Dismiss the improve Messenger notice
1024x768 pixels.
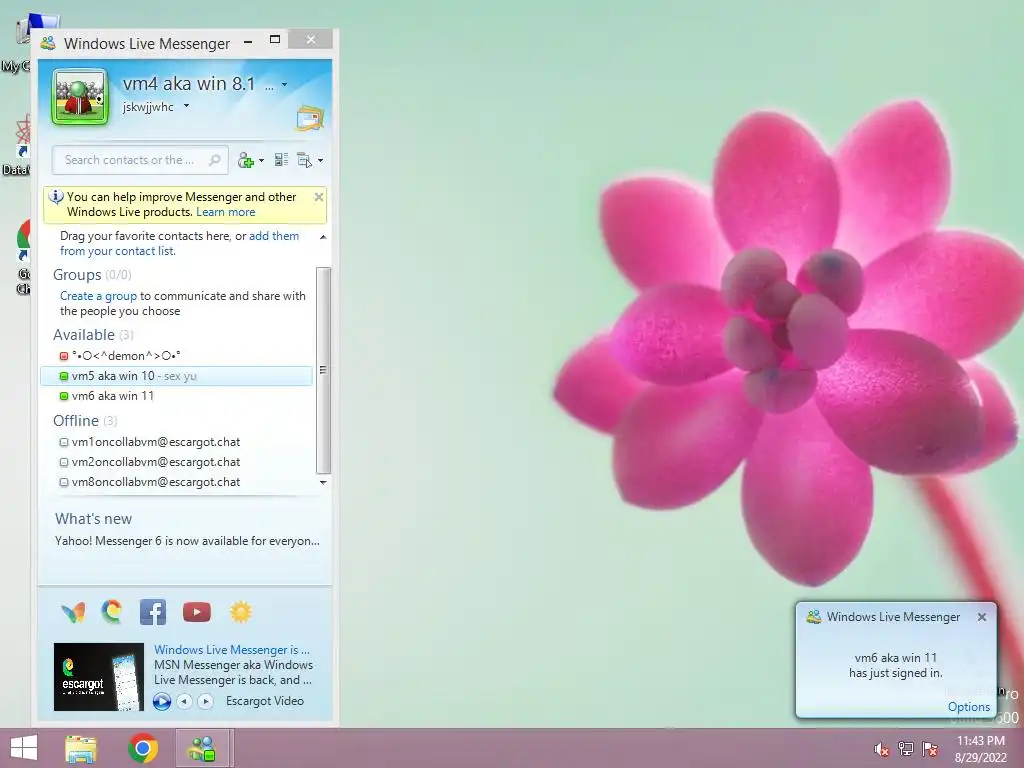[x=319, y=197]
